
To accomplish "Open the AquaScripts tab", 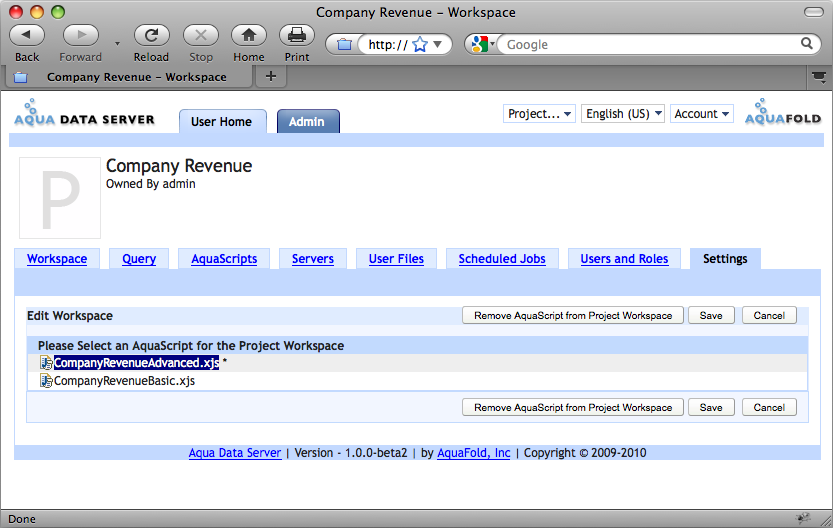I will pyautogui.click(x=224, y=259).
